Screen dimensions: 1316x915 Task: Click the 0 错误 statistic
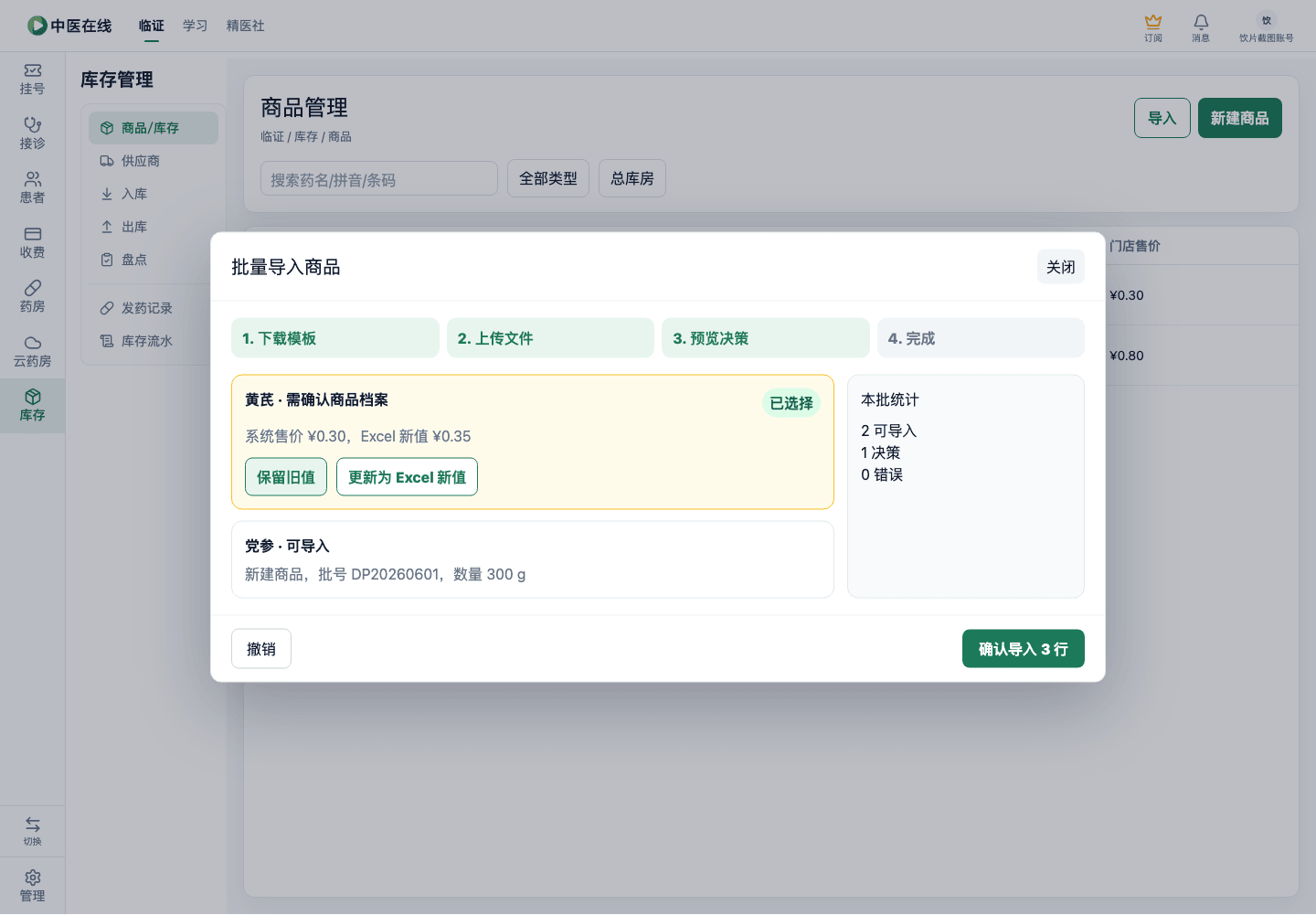[882, 474]
